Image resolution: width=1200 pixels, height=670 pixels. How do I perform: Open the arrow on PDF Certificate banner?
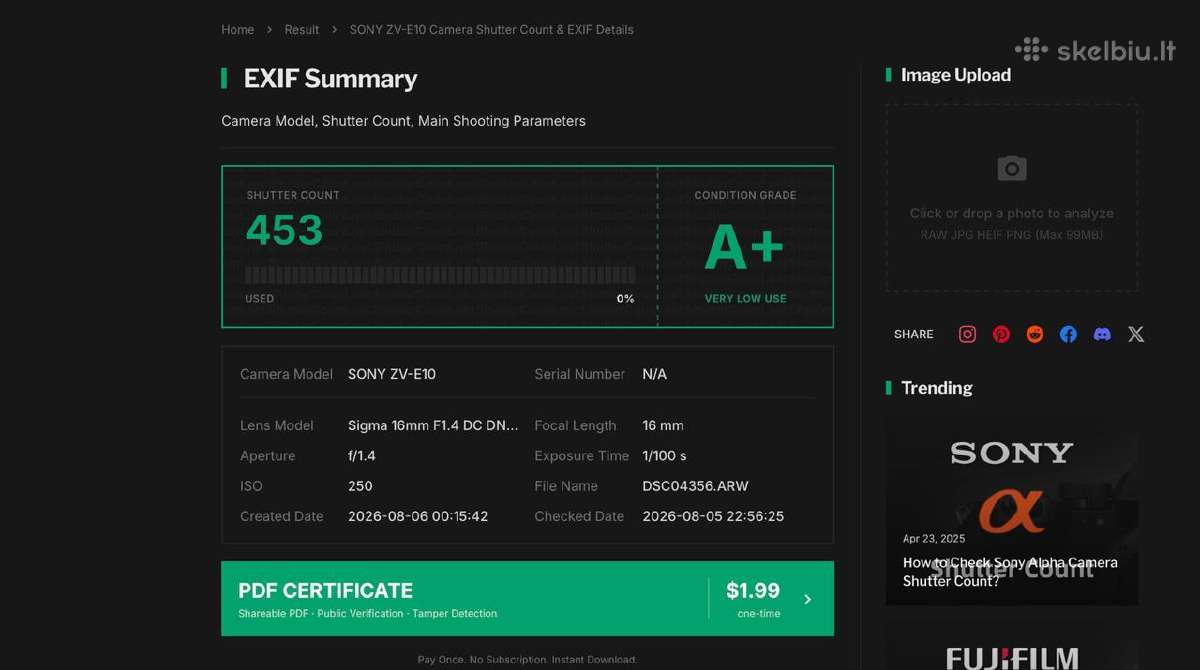807,599
